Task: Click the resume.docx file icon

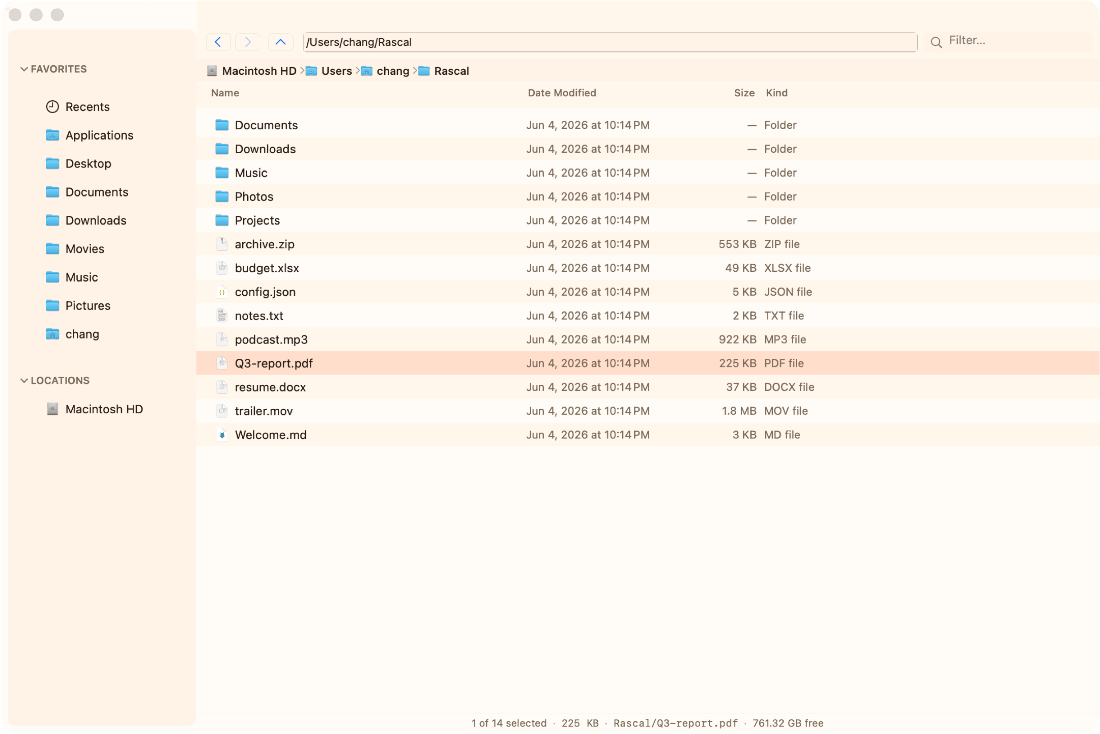Action: (x=222, y=387)
